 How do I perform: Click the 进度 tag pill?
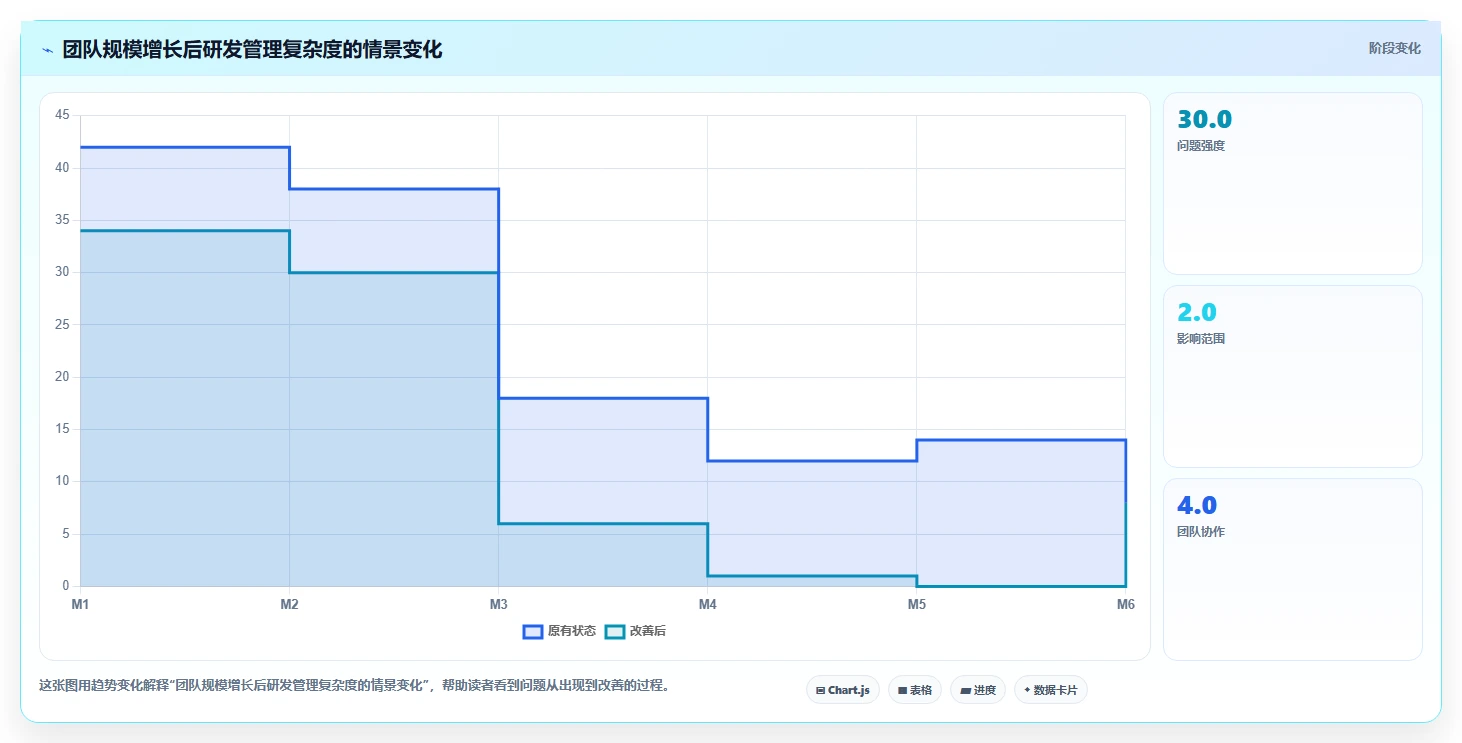pyautogui.click(x=978, y=690)
